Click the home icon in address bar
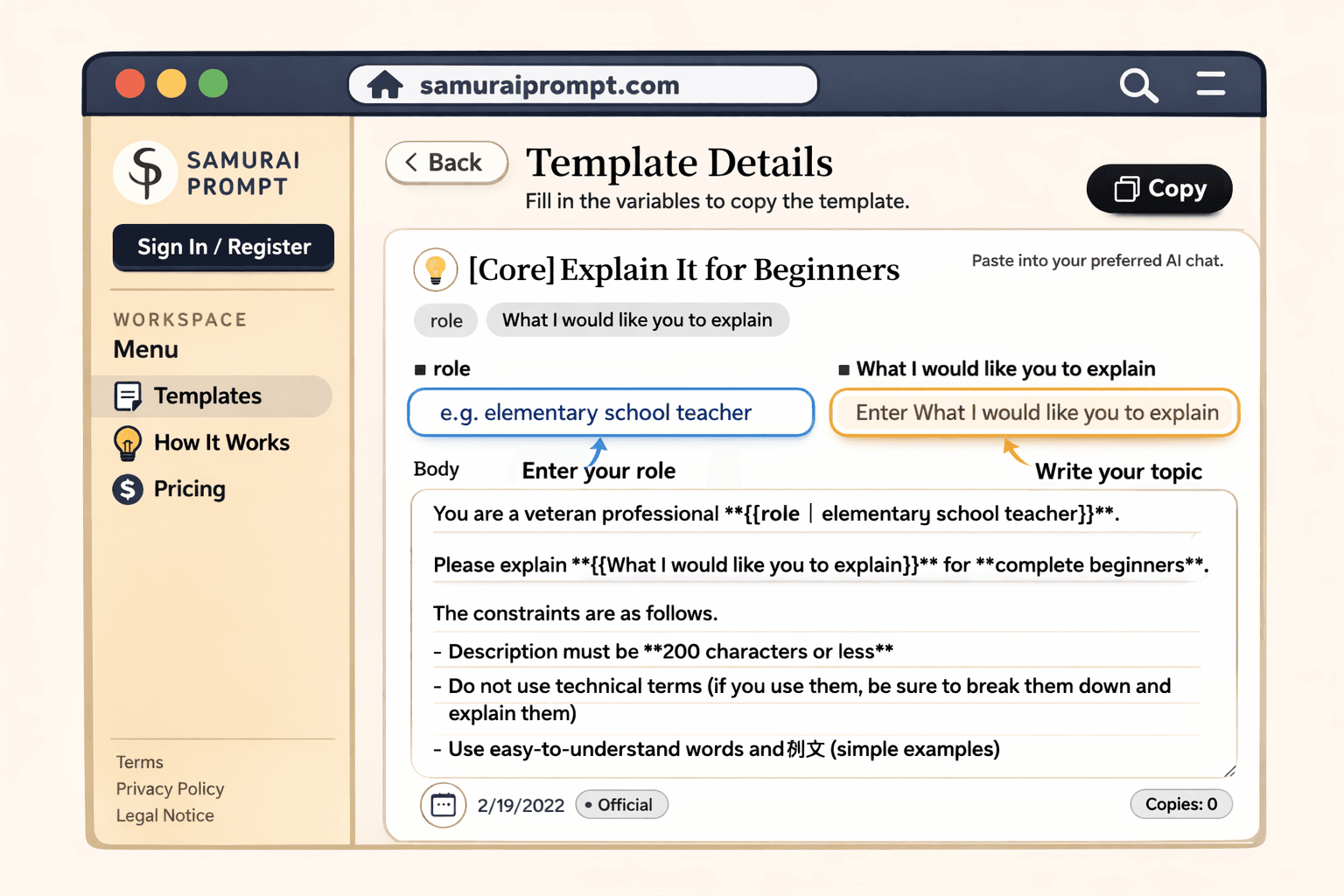This screenshot has height=896, width=1344. (x=385, y=86)
